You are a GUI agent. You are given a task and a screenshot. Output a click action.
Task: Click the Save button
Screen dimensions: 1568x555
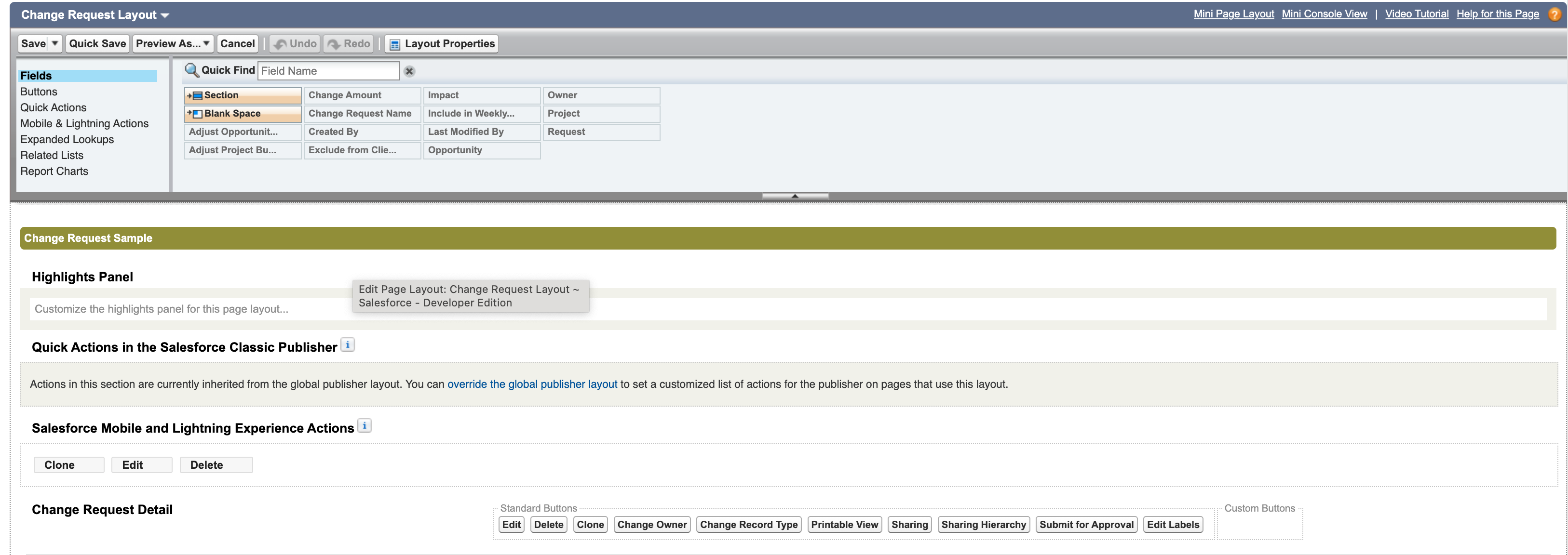point(33,44)
